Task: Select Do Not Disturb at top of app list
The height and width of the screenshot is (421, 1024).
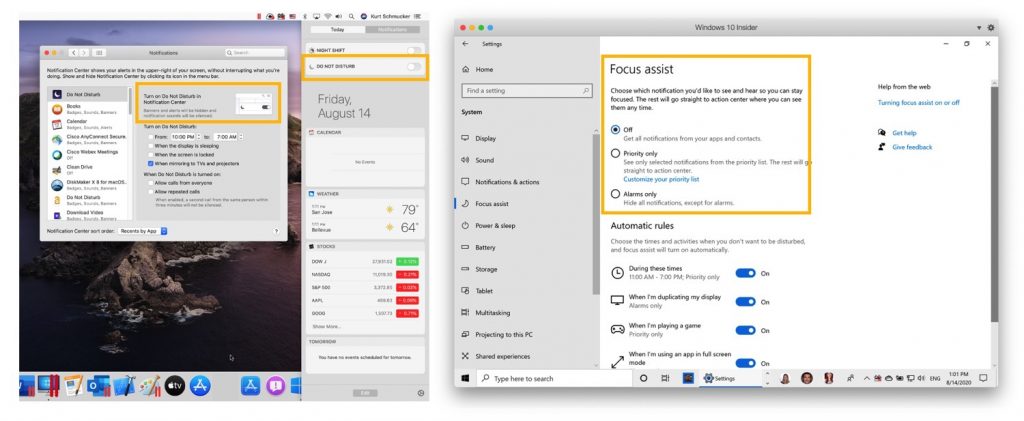Action: (x=90, y=95)
